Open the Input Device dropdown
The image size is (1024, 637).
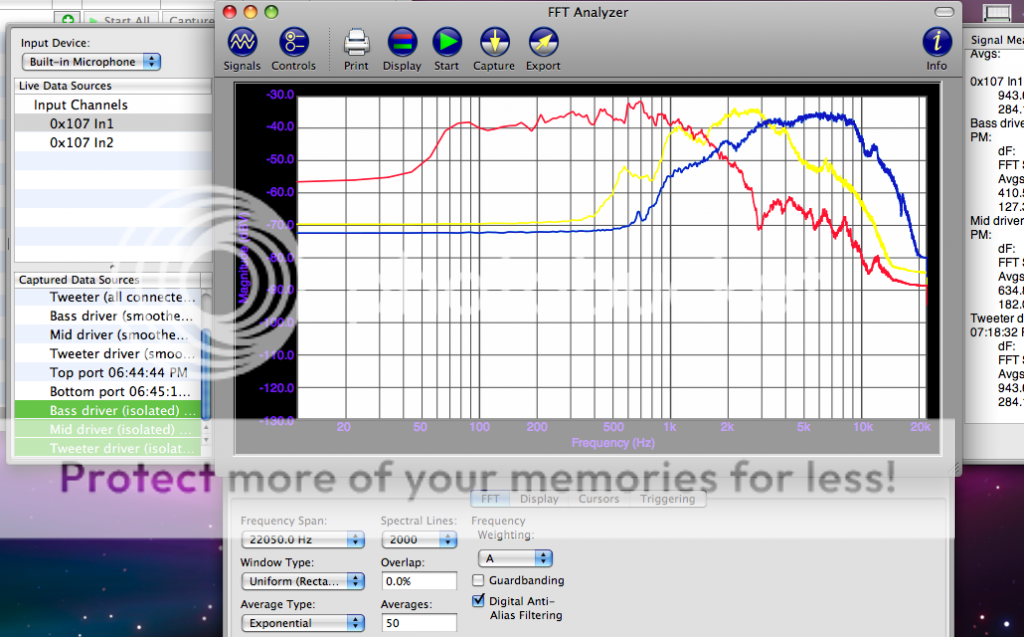pos(90,61)
